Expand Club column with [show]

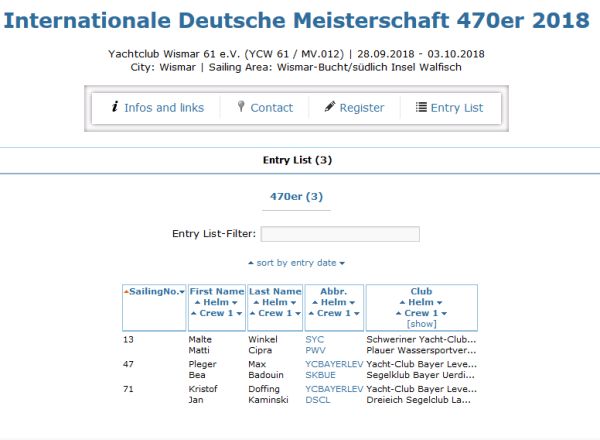pos(421,324)
